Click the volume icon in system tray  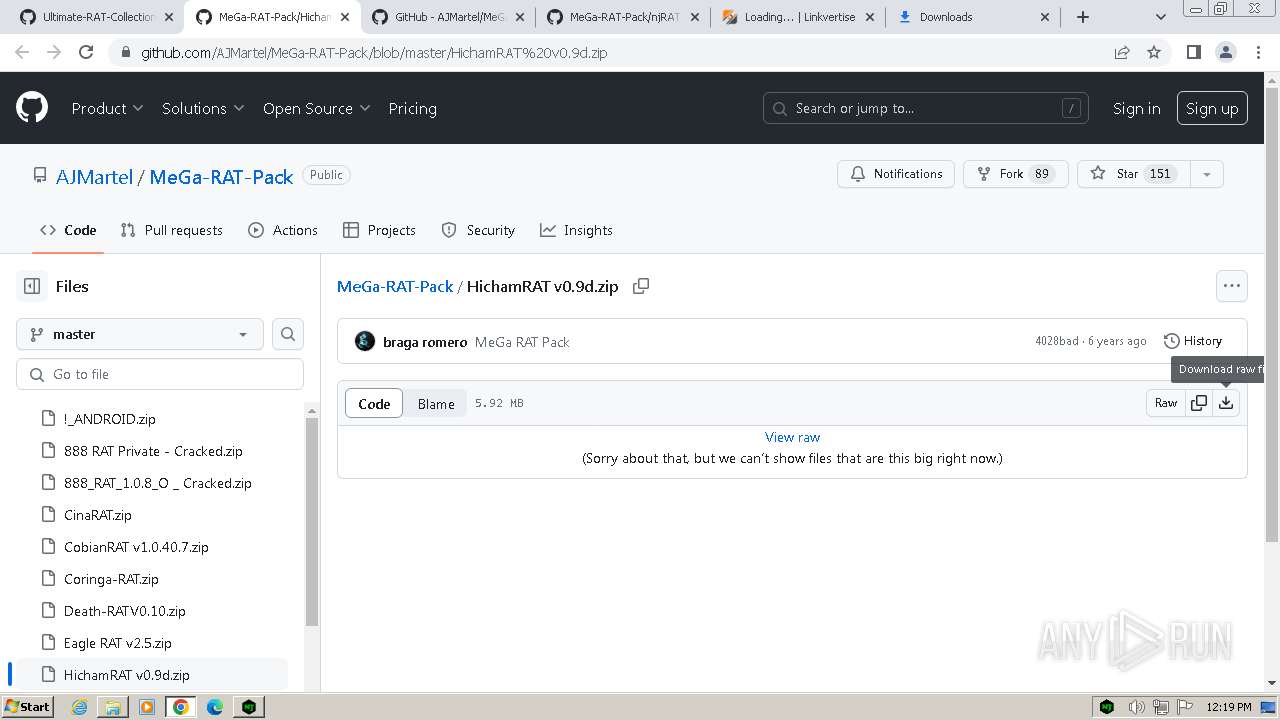[x=1138, y=707]
